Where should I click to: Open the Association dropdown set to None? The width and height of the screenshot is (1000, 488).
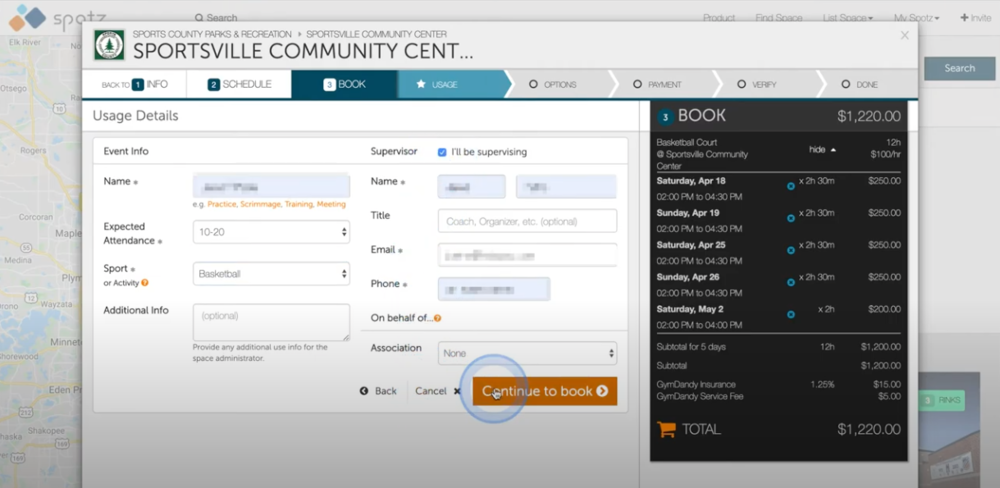tap(527, 353)
